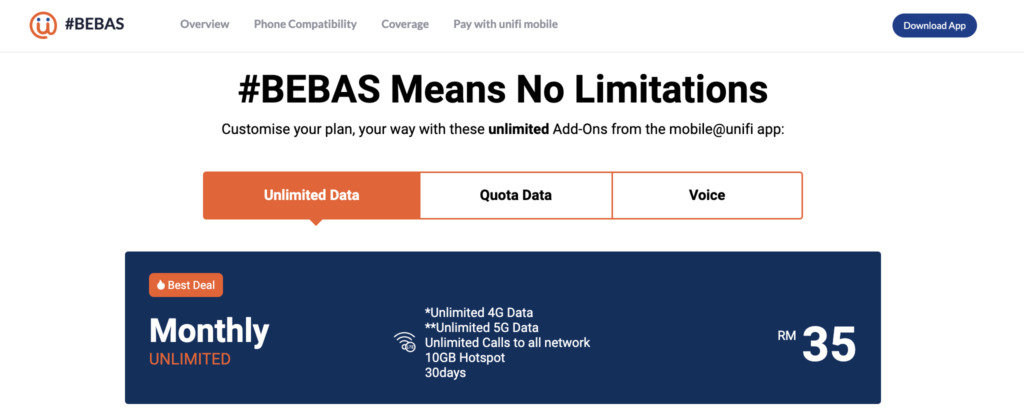Click the Unlimited Calls to all network line
Viewport: 1024px width, 412px height.
click(x=508, y=343)
